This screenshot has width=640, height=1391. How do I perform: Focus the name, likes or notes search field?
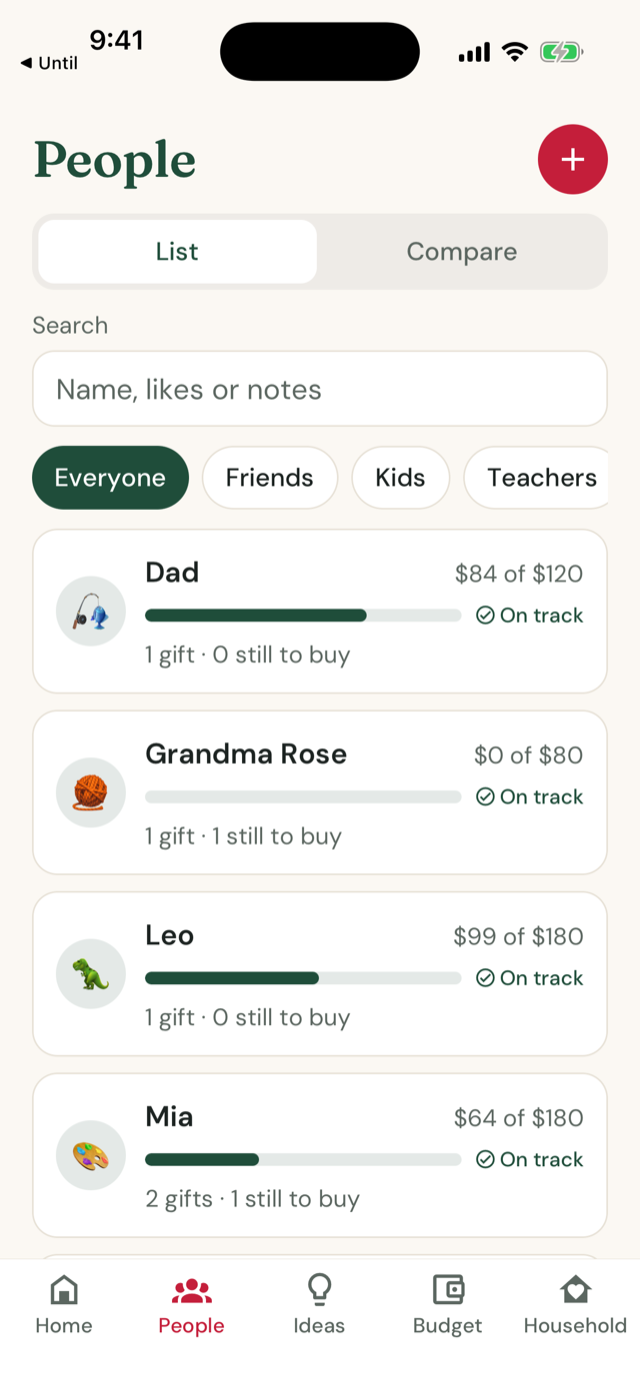click(320, 389)
